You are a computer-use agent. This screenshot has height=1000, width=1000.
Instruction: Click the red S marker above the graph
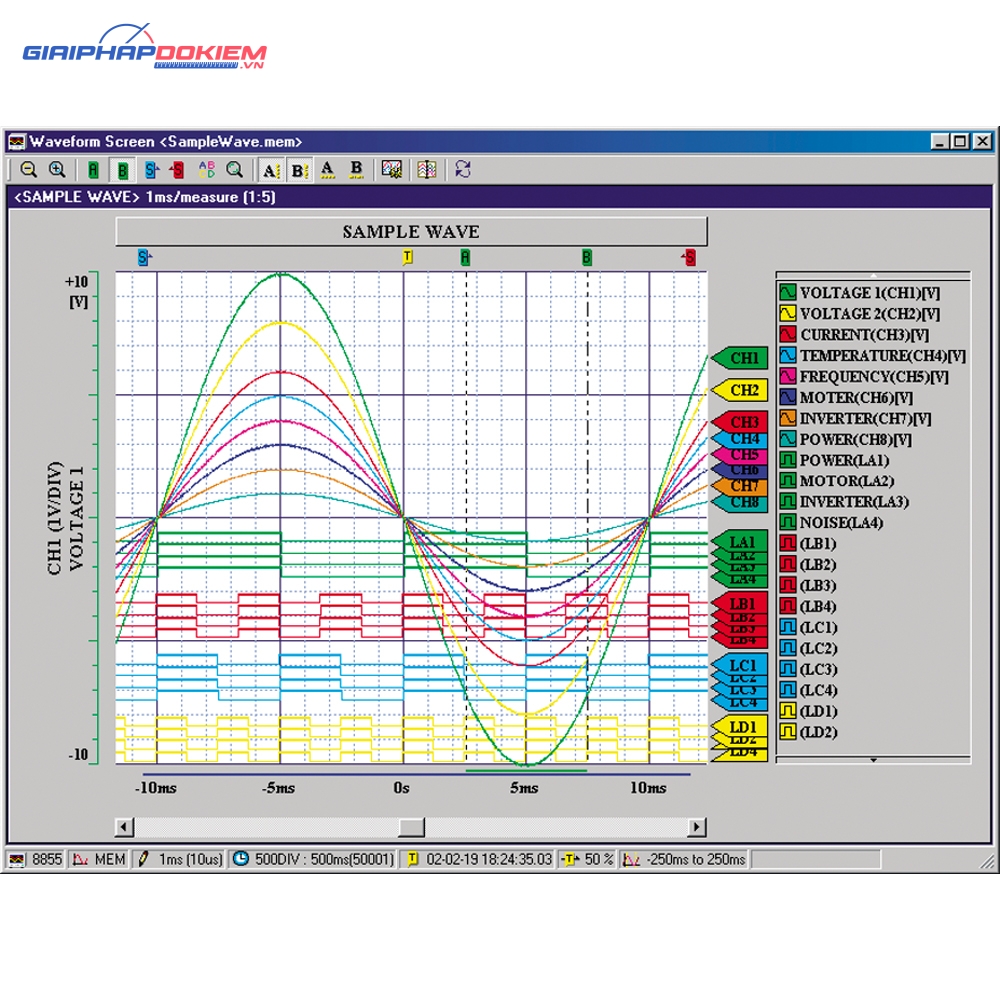689,258
